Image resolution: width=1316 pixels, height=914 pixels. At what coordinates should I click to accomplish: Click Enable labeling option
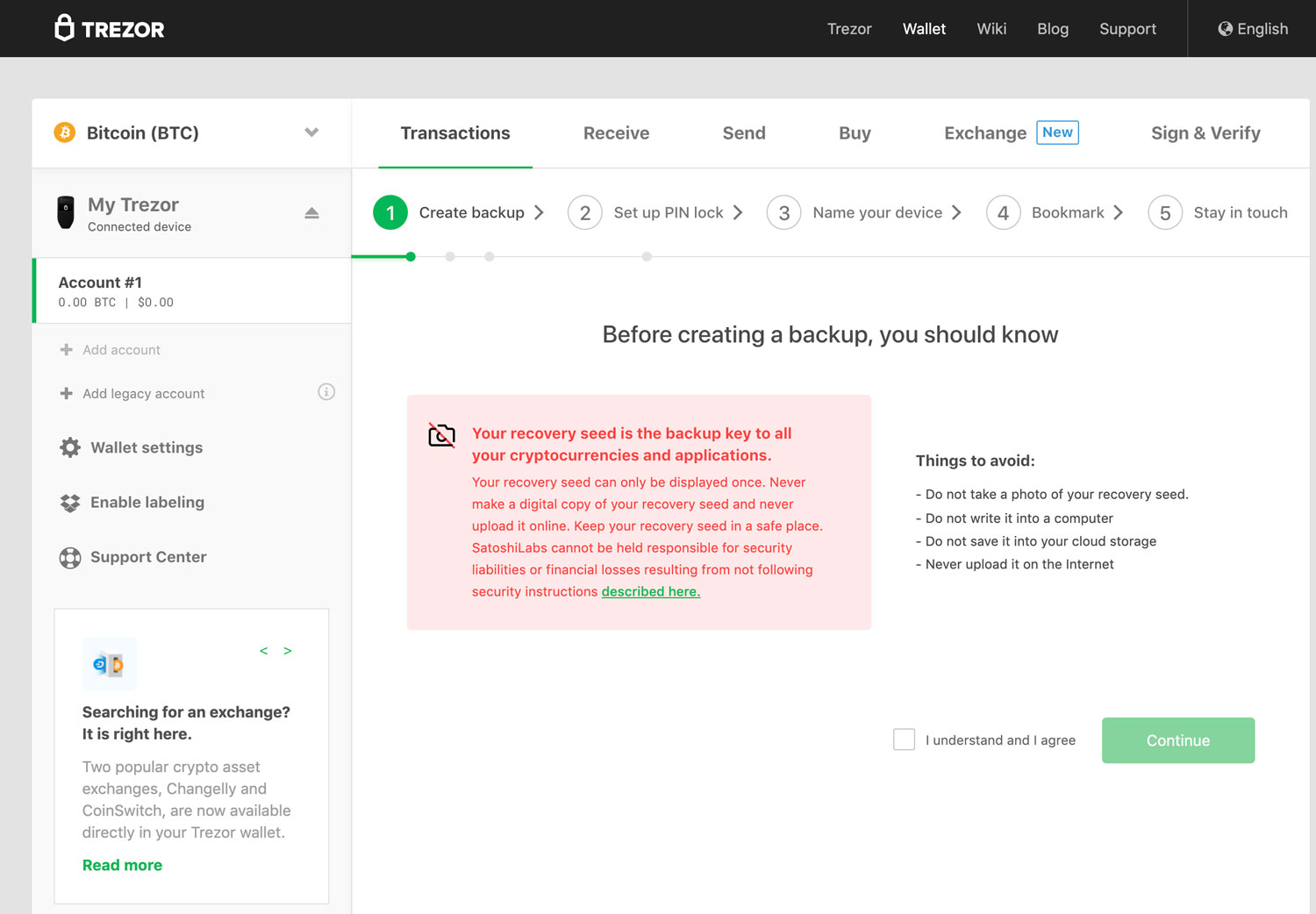point(147,503)
